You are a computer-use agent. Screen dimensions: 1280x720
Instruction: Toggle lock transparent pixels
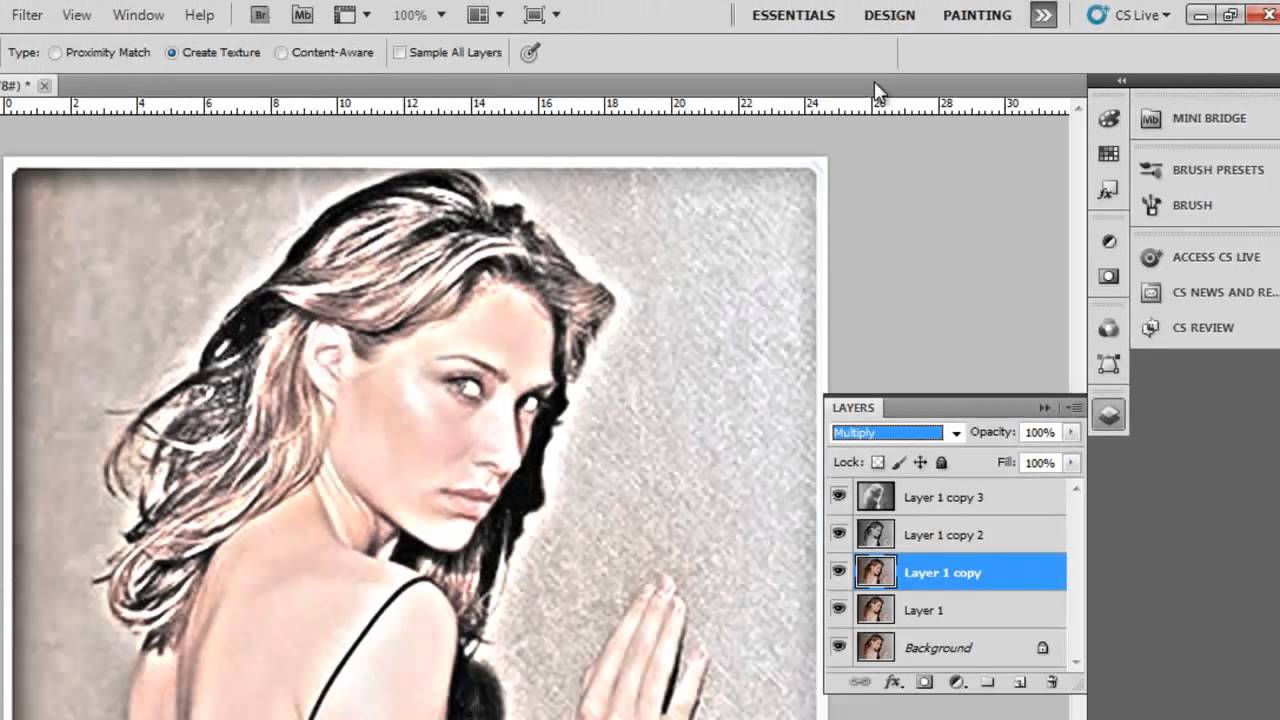point(877,463)
